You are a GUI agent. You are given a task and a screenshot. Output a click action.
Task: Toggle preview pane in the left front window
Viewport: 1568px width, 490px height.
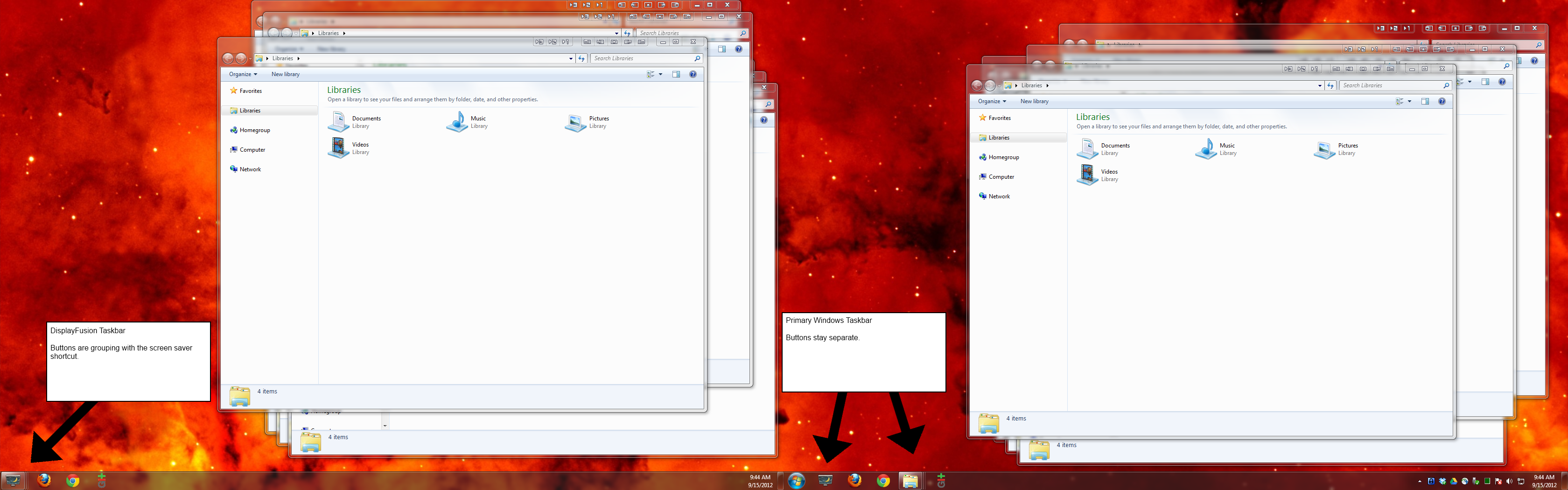676,74
